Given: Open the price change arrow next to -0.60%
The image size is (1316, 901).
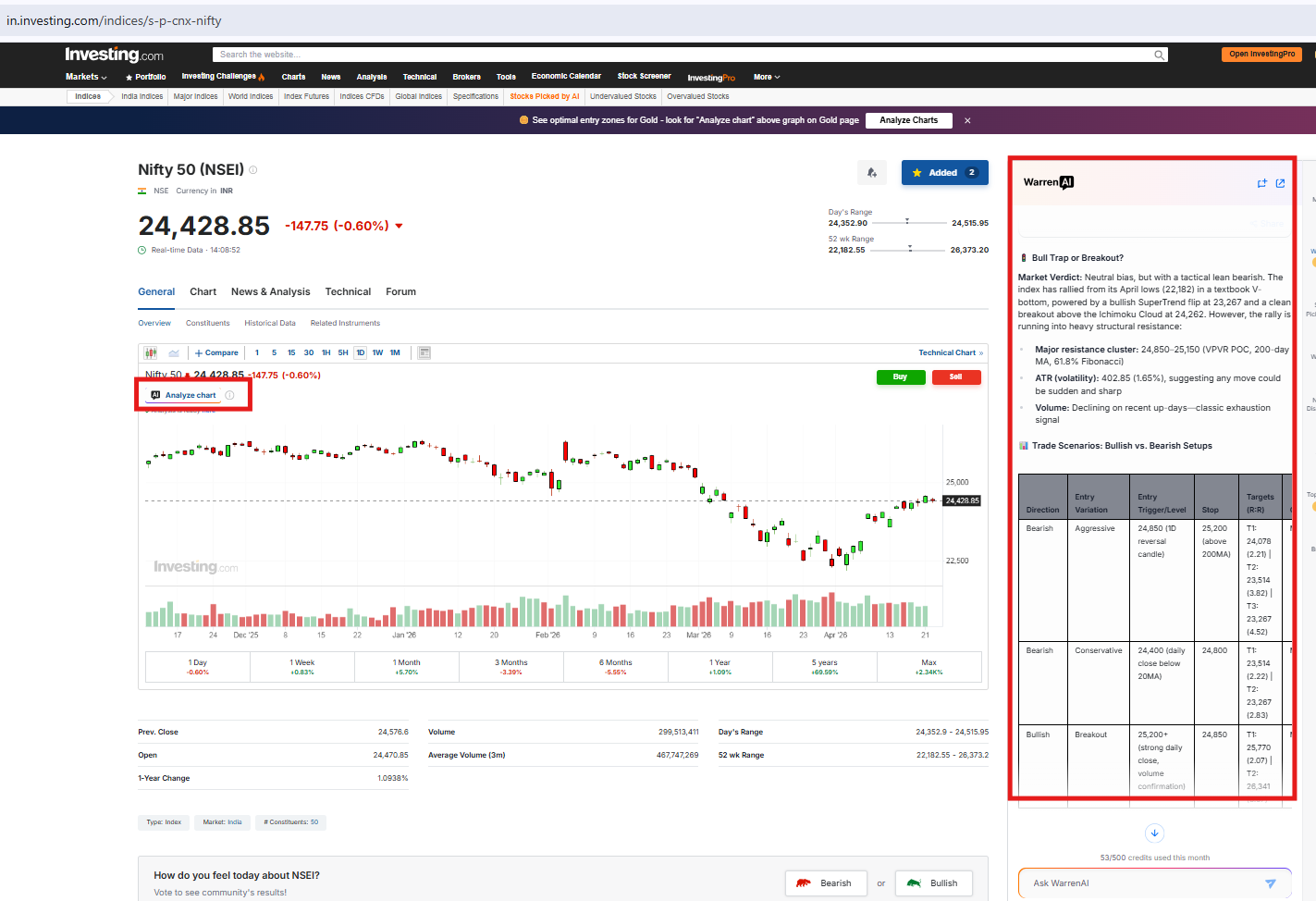Looking at the screenshot, I should click(x=399, y=227).
